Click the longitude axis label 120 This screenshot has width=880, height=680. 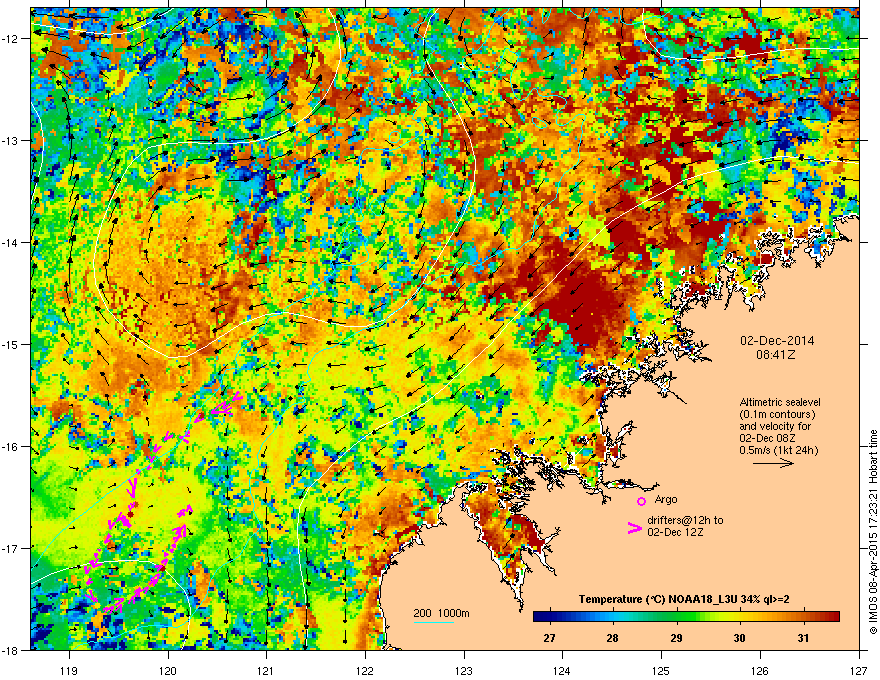(168, 671)
